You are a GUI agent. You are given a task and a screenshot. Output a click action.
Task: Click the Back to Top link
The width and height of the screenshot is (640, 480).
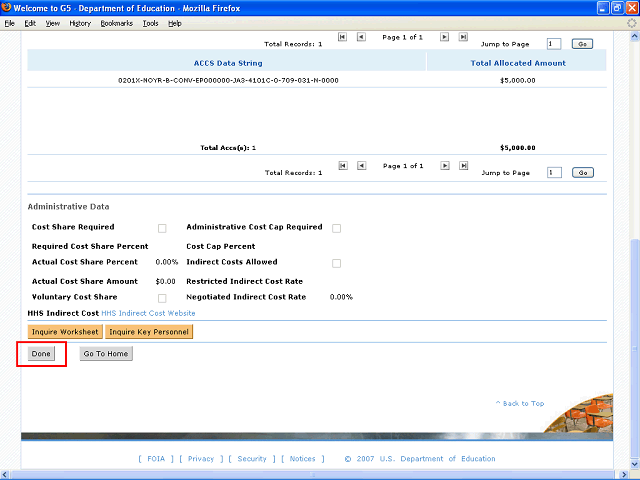(520, 403)
